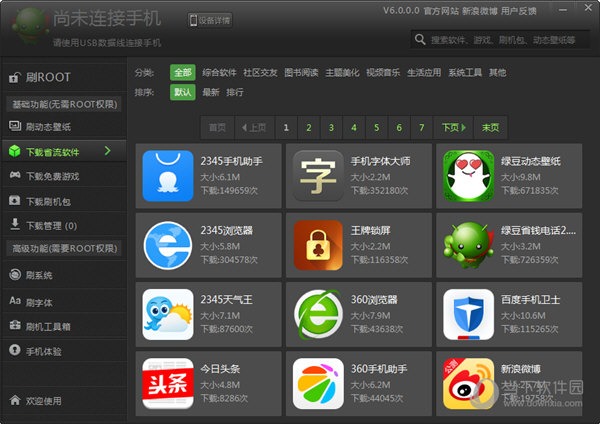Go to page 3
This screenshot has width=600, height=424.
tap(331, 127)
